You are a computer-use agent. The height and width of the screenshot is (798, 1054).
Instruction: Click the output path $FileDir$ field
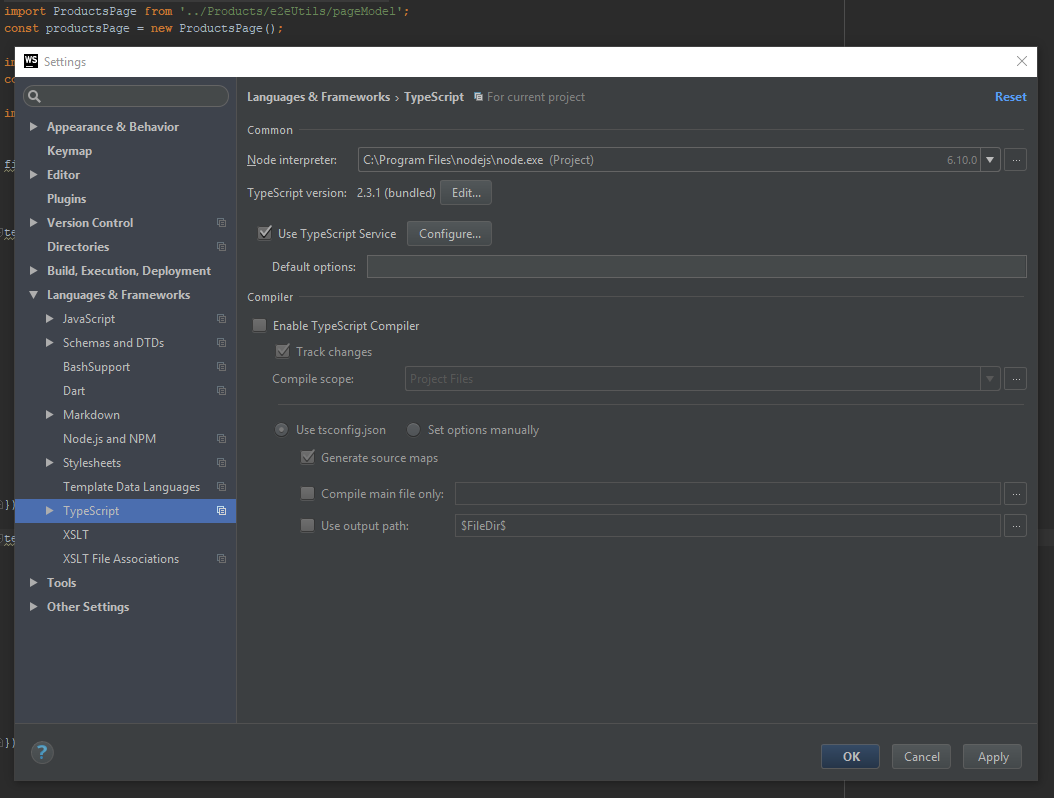point(727,526)
